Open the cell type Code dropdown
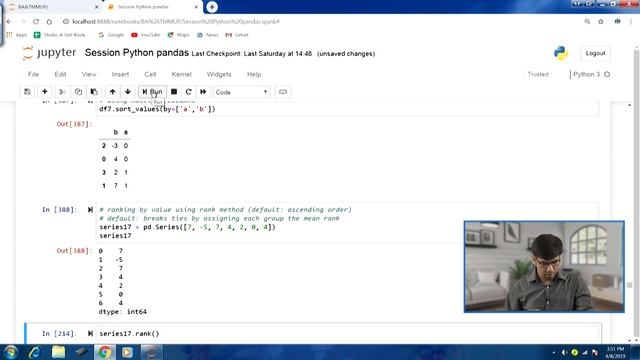Viewport: 640px width, 360px height. click(x=241, y=92)
